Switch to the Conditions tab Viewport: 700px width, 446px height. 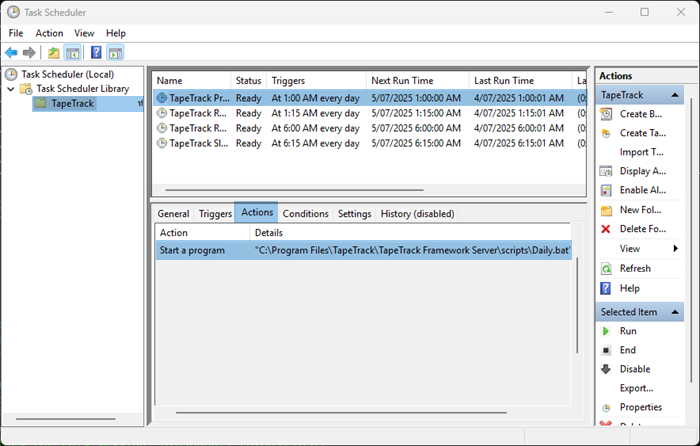pos(305,214)
